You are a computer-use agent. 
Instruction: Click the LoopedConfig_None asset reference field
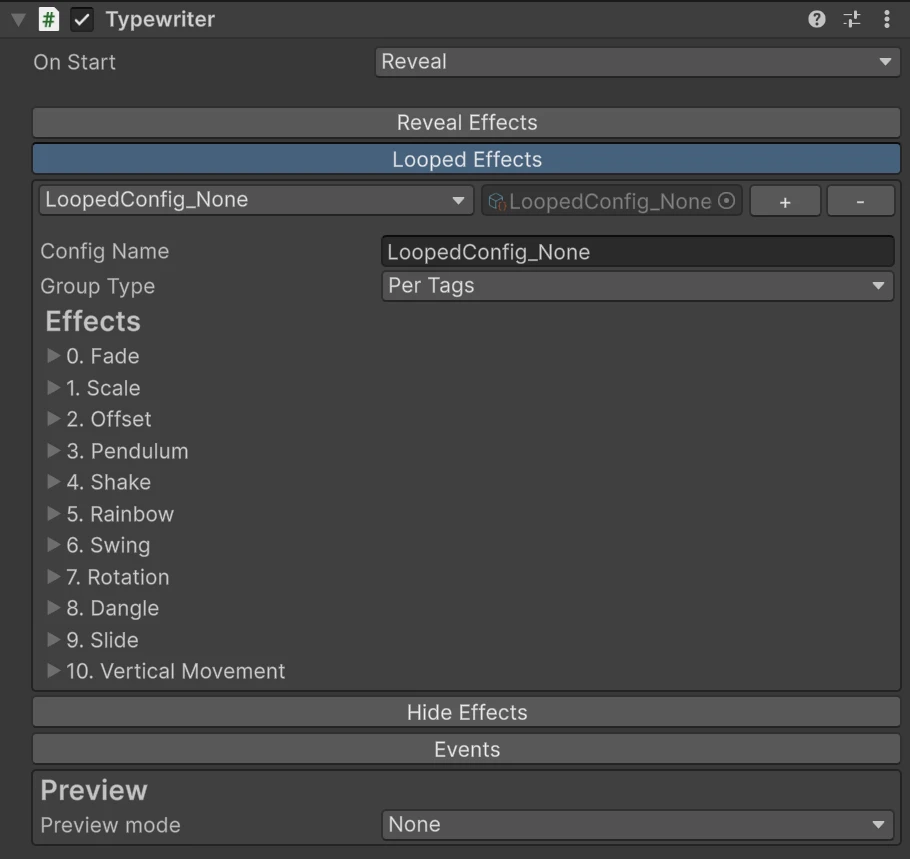pyautogui.click(x=611, y=201)
